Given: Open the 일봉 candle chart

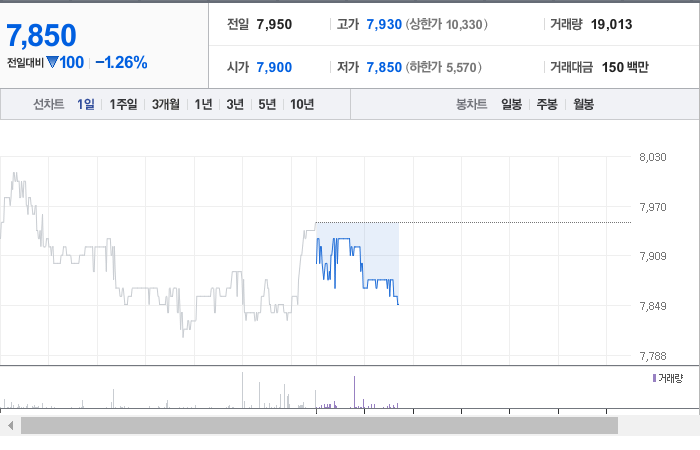Looking at the screenshot, I should pyautogui.click(x=512, y=104).
